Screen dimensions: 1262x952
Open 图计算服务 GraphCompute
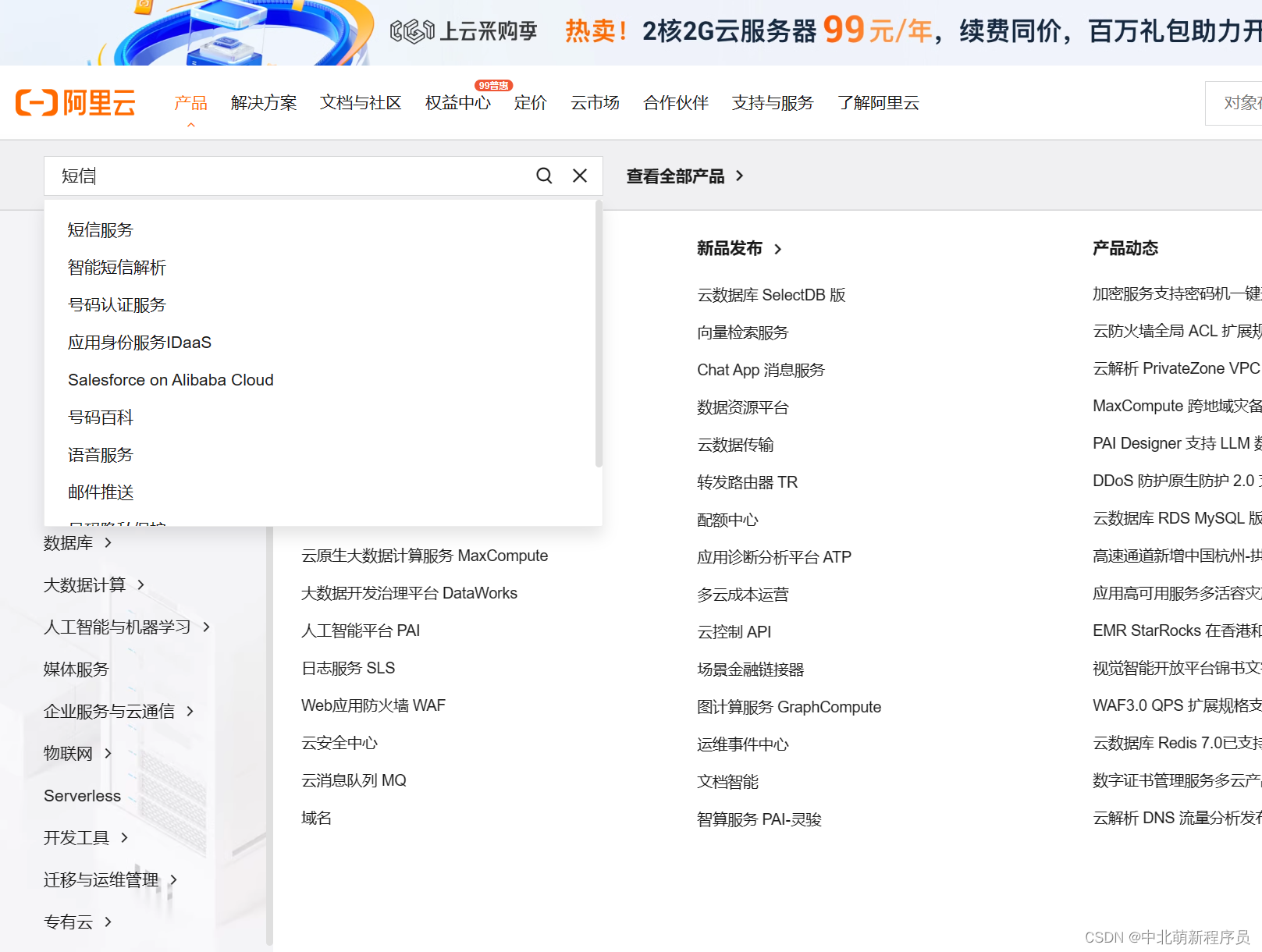coord(789,707)
